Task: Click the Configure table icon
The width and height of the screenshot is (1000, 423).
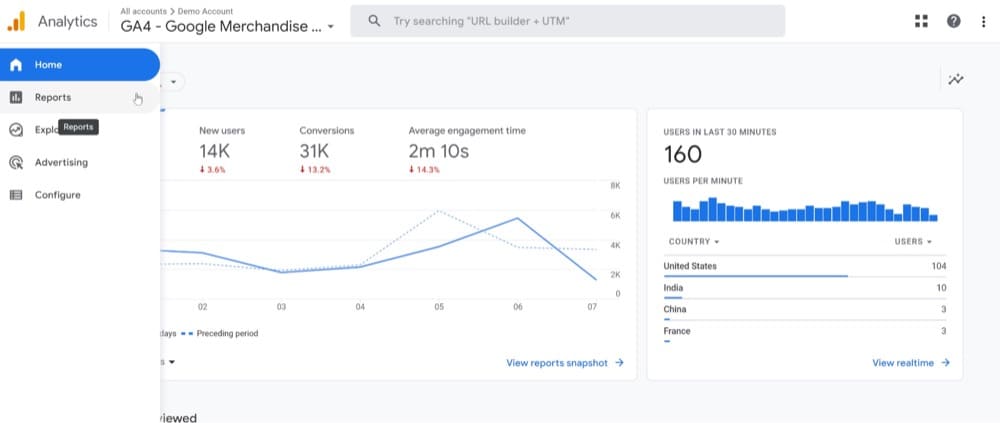Action: pyautogui.click(x=16, y=195)
